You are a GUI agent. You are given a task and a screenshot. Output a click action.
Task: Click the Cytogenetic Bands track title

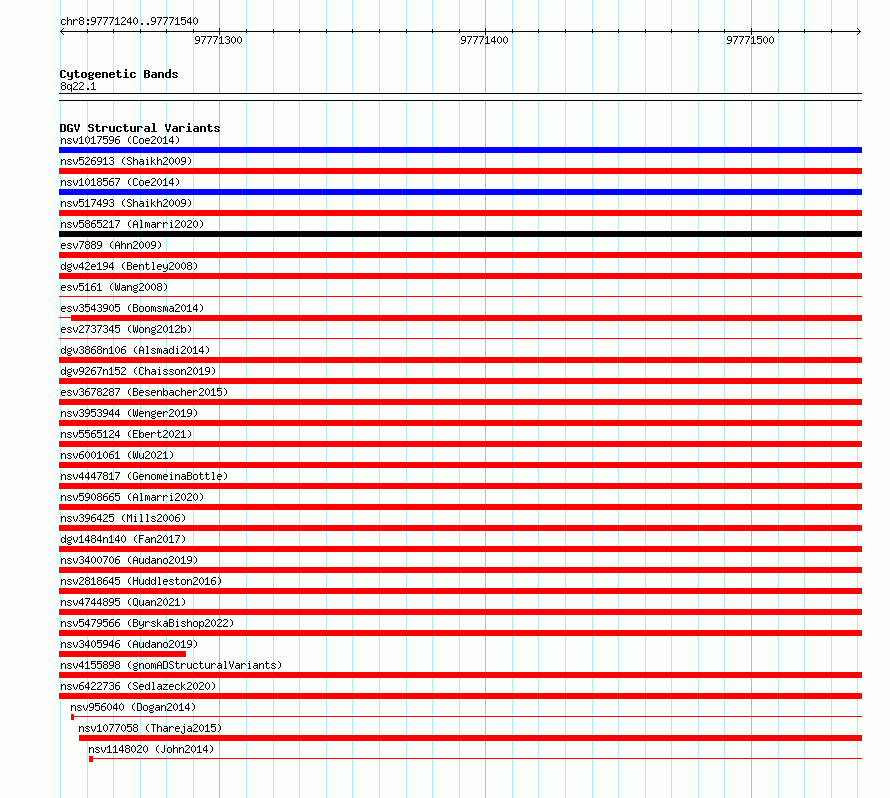[119, 74]
